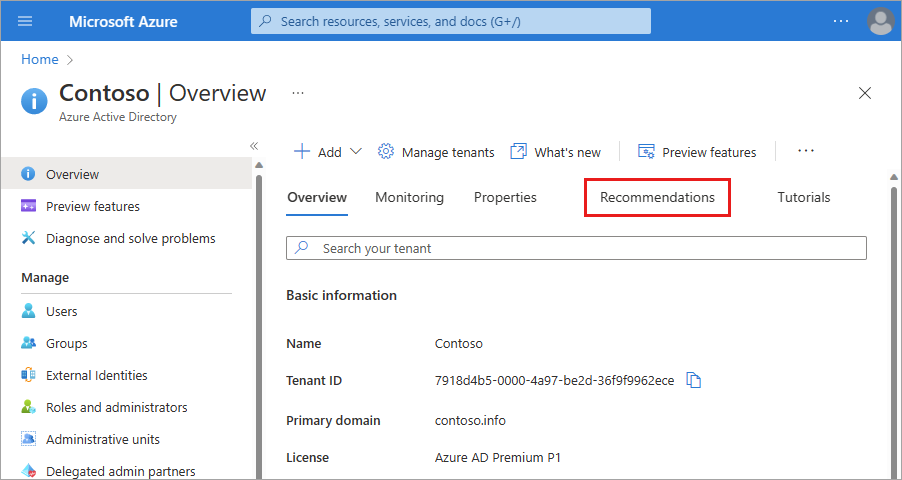Expand the Add dropdown chevron

[356, 152]
